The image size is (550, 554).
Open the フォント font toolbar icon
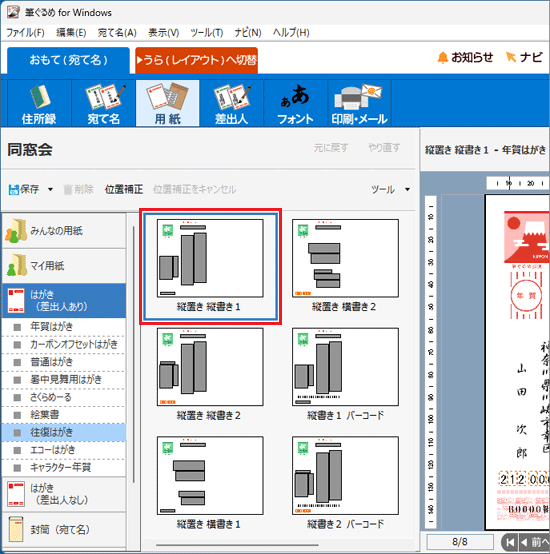click(296, 103)
